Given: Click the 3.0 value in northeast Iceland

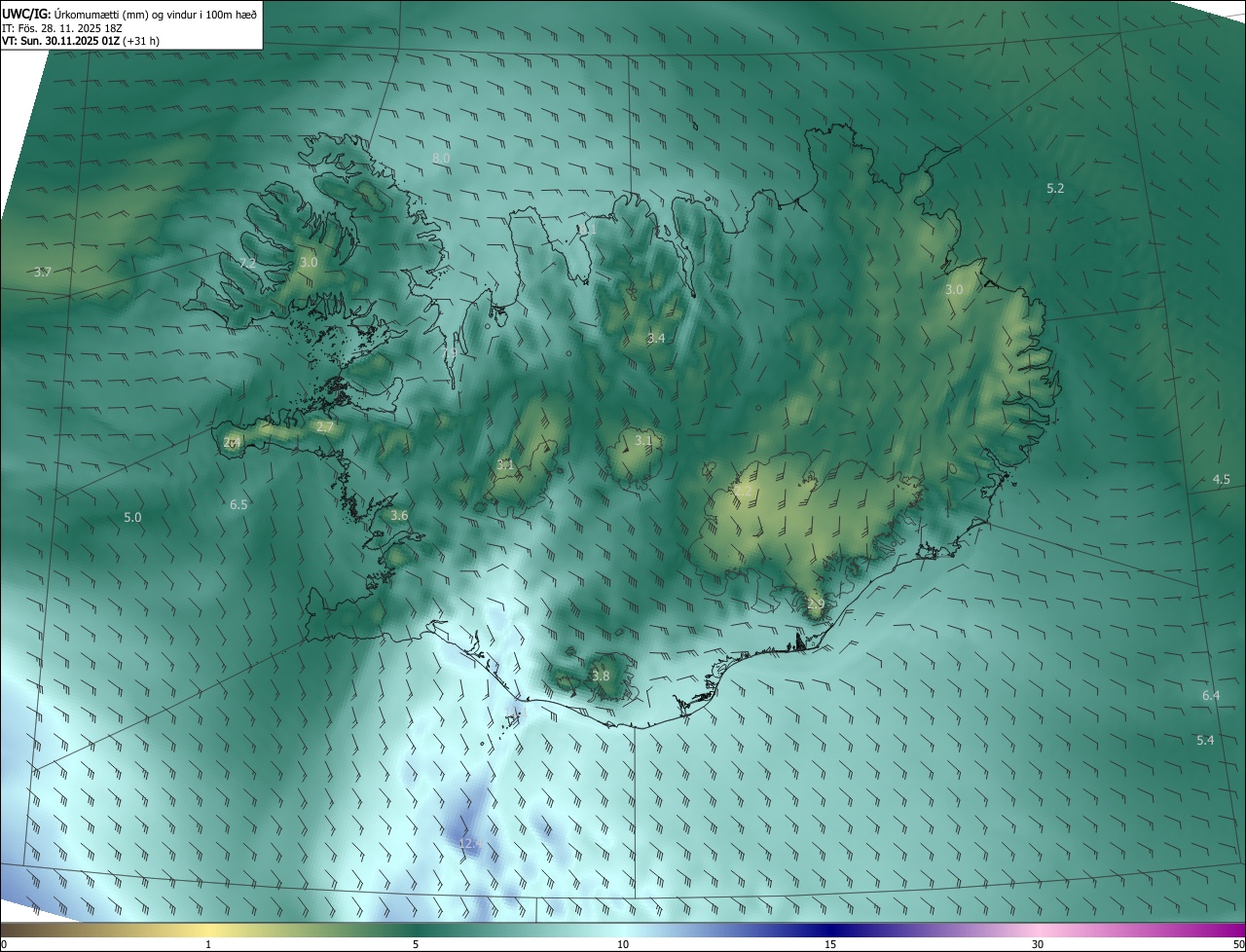Looking at the screenshot, I should tap(954, 290).
